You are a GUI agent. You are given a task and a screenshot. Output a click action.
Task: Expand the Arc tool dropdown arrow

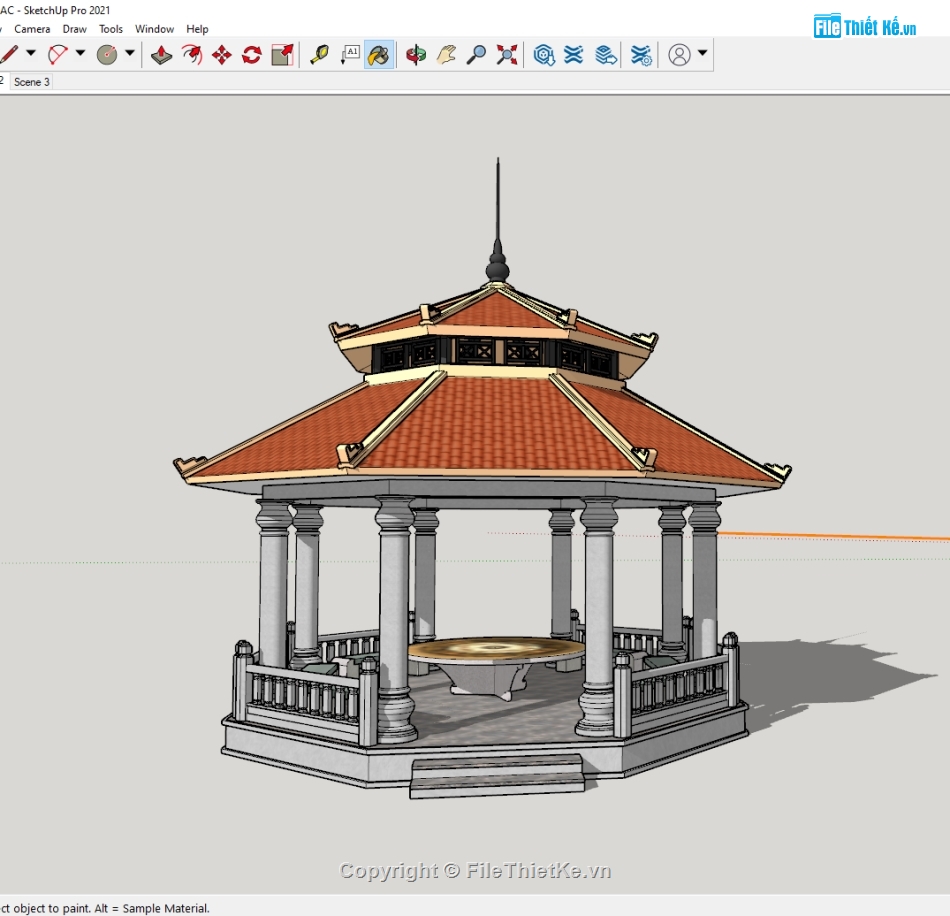coord(80,53)
